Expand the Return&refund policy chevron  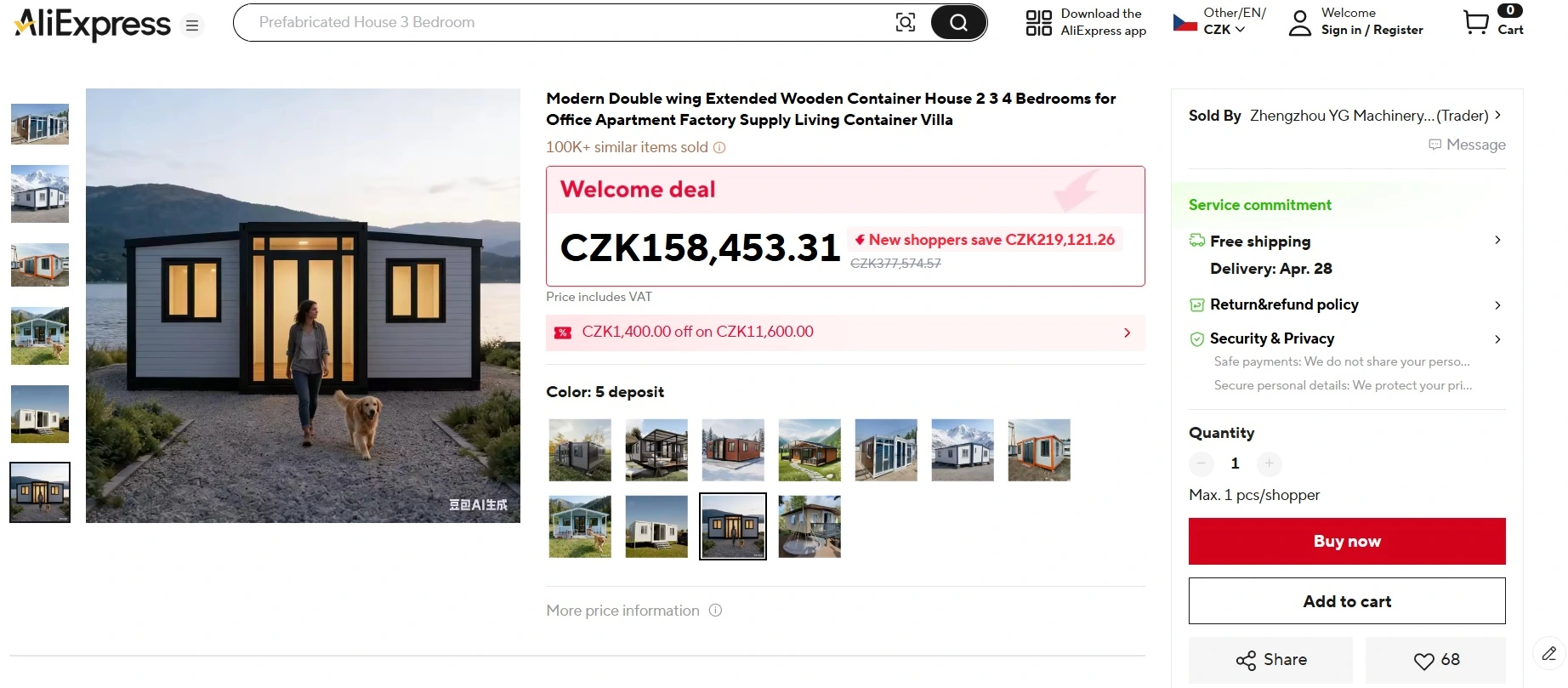(1497, 305)
